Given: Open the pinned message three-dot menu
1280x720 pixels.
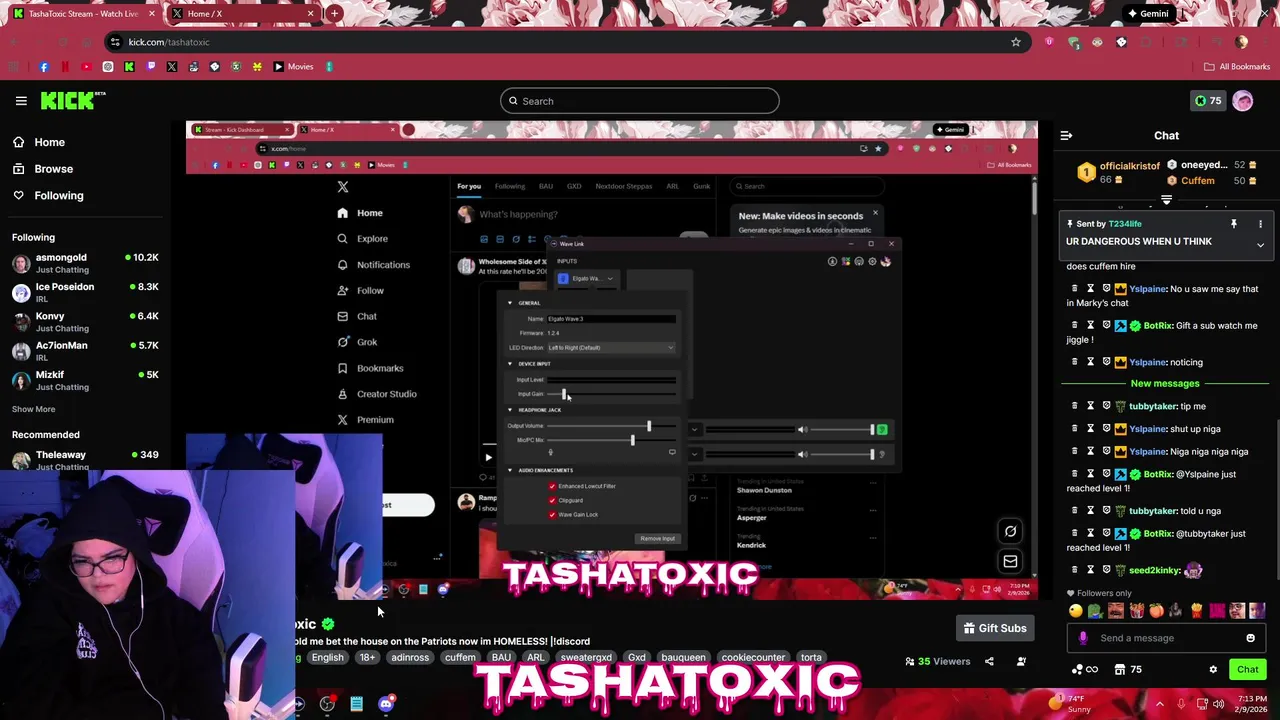Looking at the screenshot, I should click(x=1260, y=224).
